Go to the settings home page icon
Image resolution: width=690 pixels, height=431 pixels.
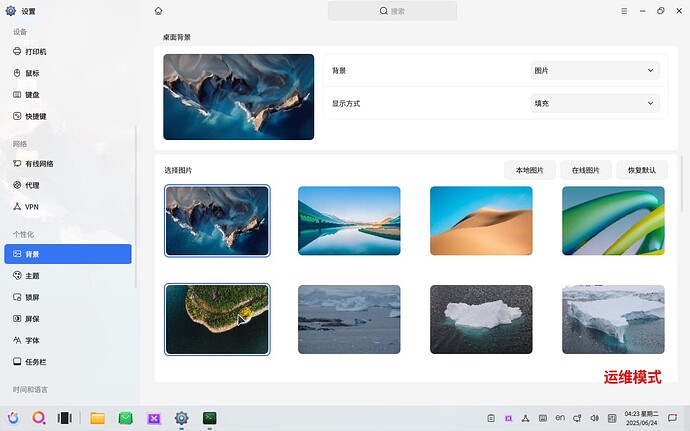click(x=158, y=11)
